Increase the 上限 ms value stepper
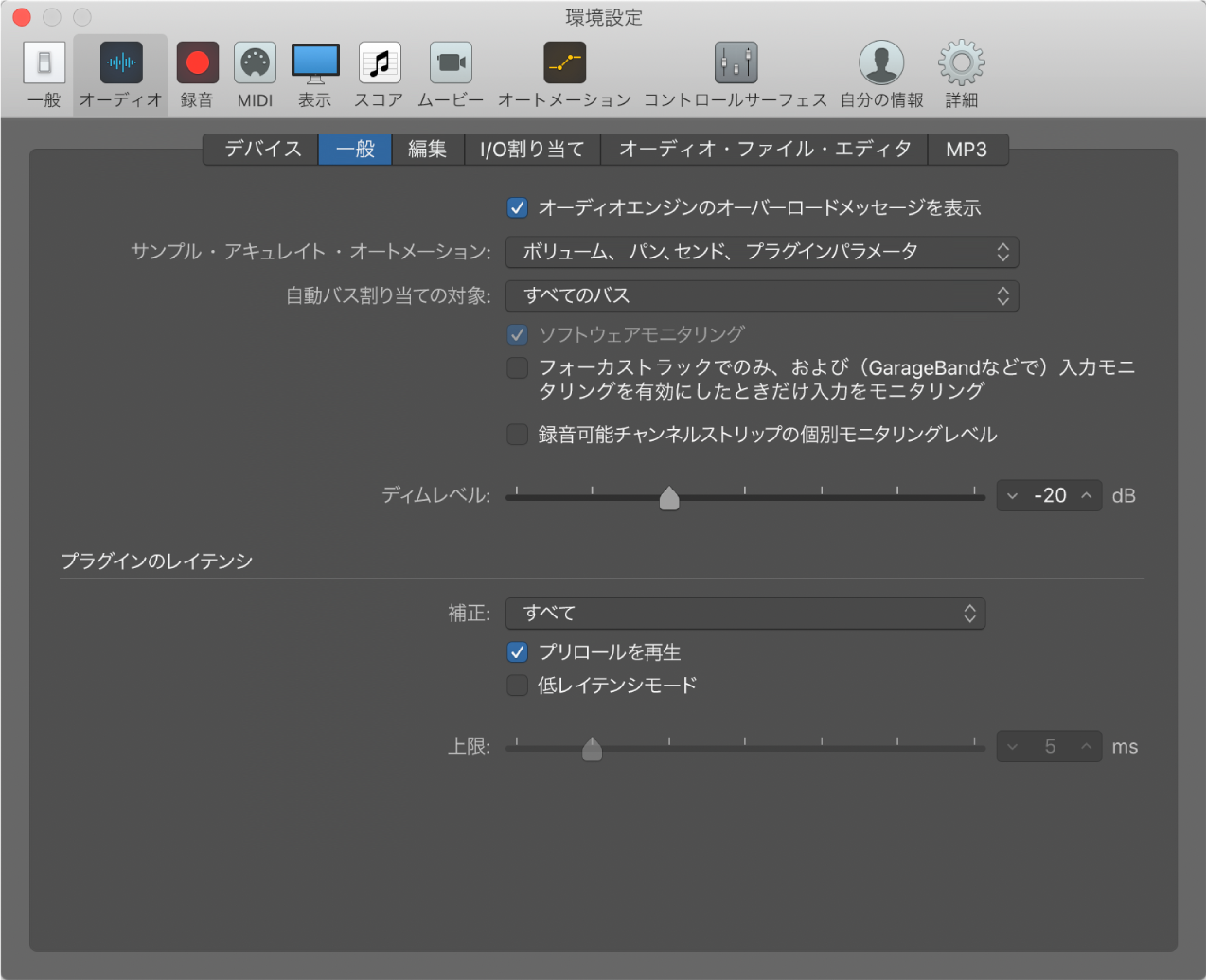 [1087, 747]
